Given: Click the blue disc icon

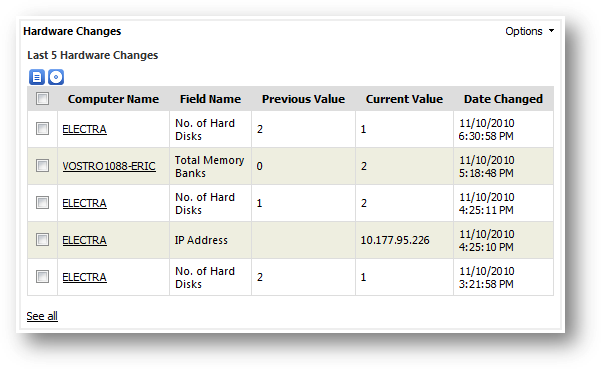Looking at the screenshot, I should [x=56, y=77].
